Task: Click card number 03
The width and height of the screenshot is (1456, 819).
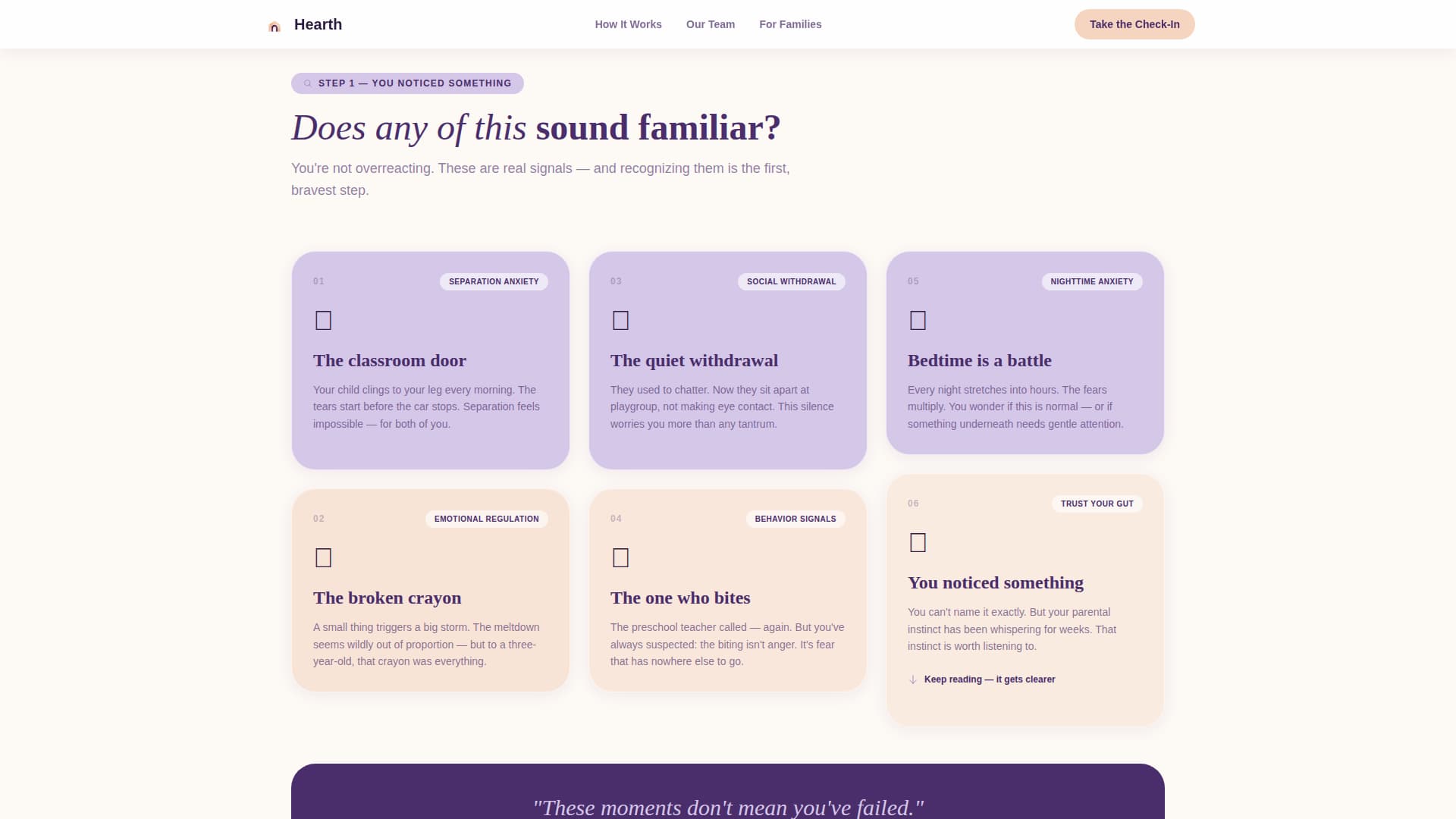Action: [616, 281]
